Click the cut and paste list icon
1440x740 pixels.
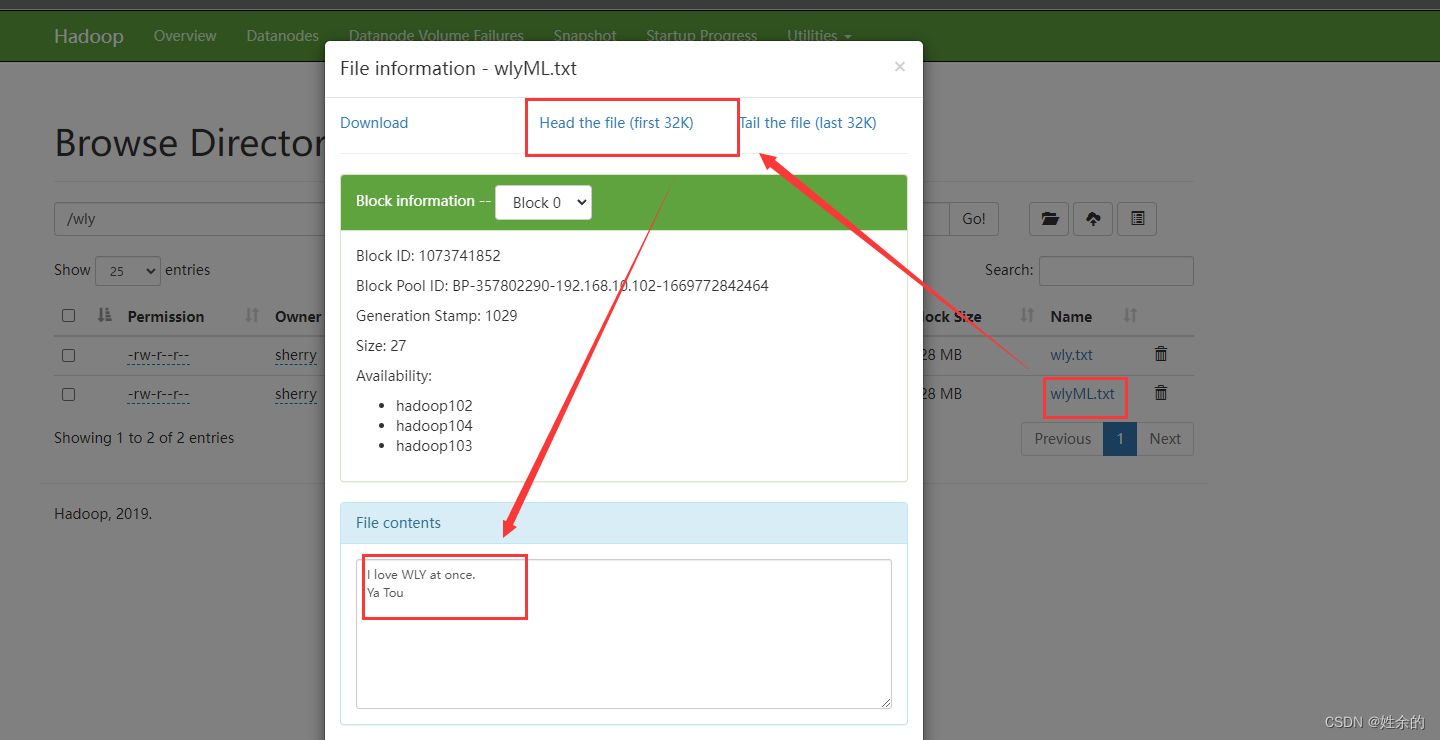1137,219
